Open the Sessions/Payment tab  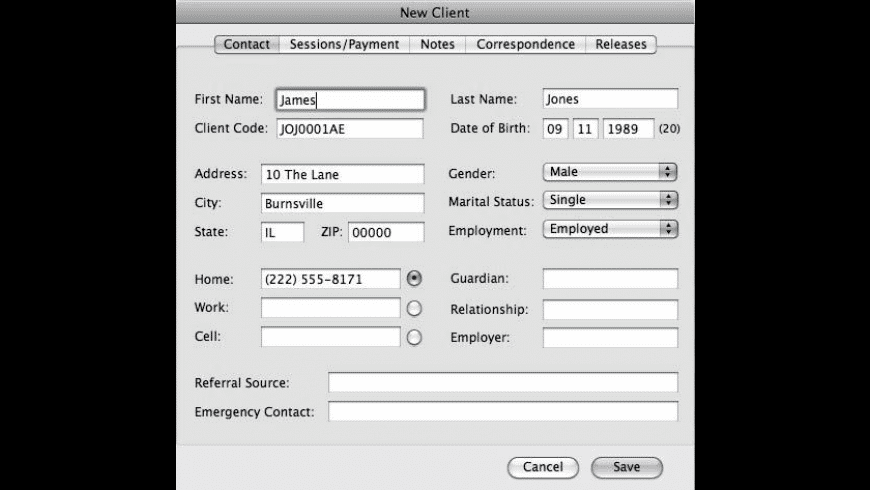345,44
